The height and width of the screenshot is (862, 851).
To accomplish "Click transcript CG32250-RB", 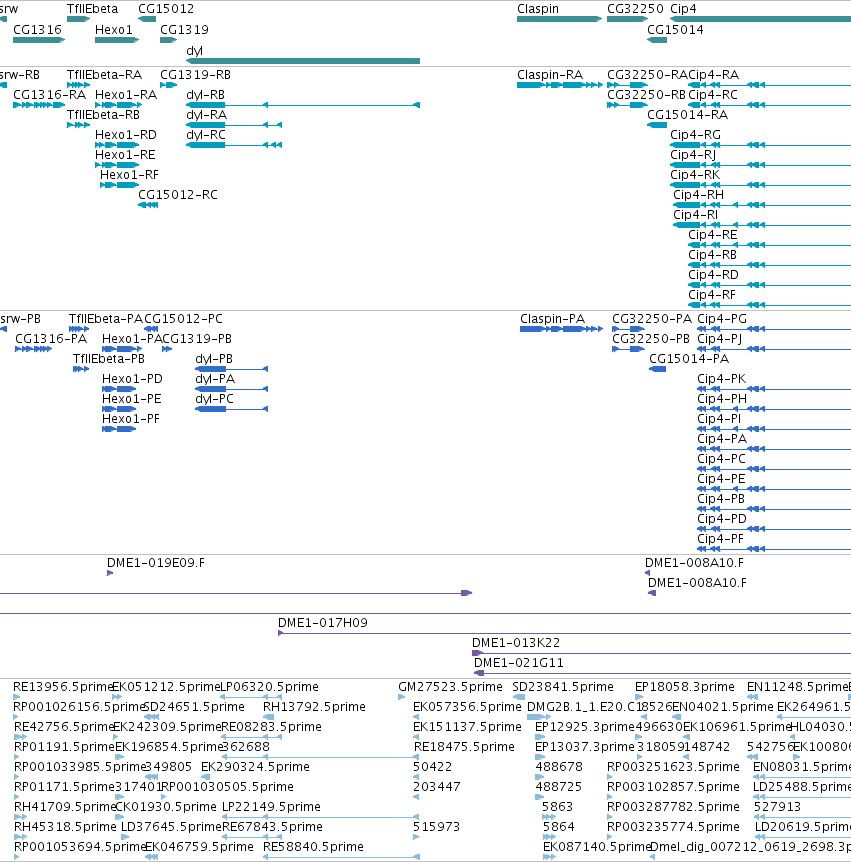I will [627, 105].
